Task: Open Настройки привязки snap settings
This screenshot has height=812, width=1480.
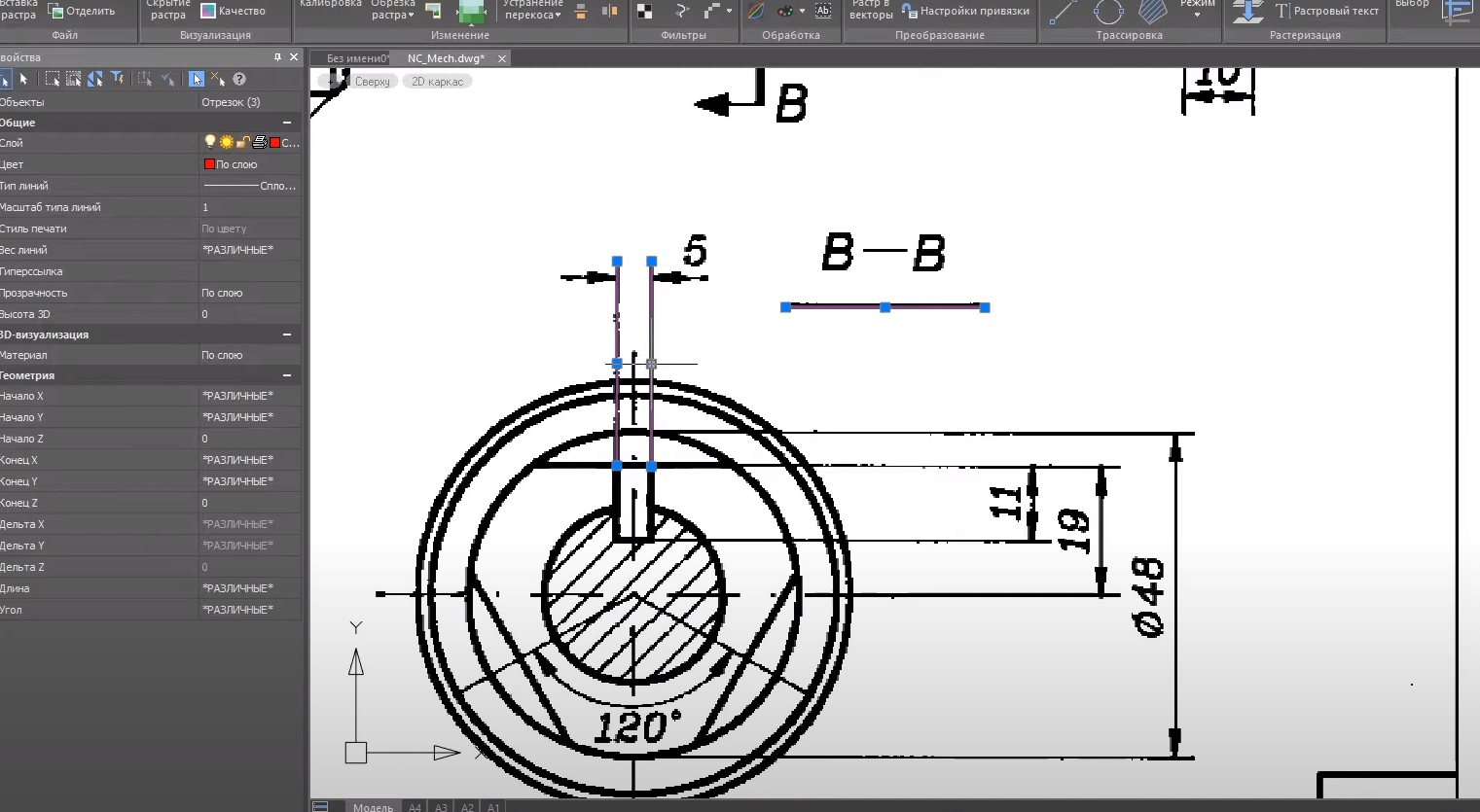Action: click(x=965, y=11)
